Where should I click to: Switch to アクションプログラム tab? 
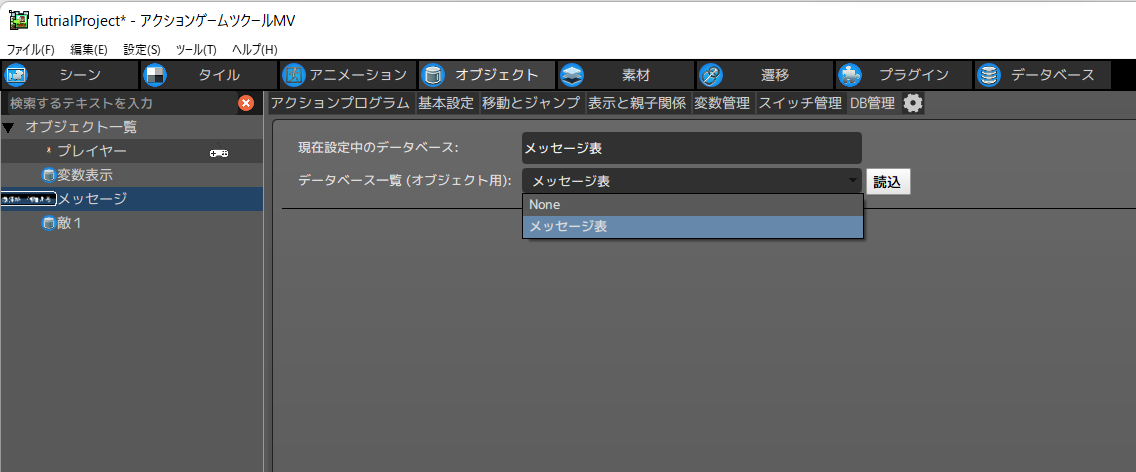(341, 103)
